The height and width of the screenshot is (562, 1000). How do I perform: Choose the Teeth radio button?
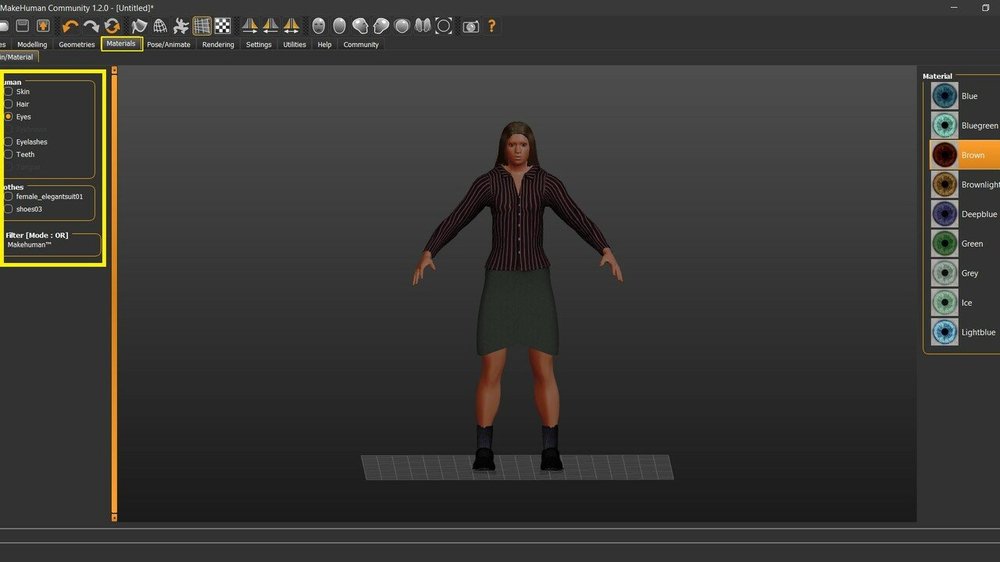[x=9, y=154]
